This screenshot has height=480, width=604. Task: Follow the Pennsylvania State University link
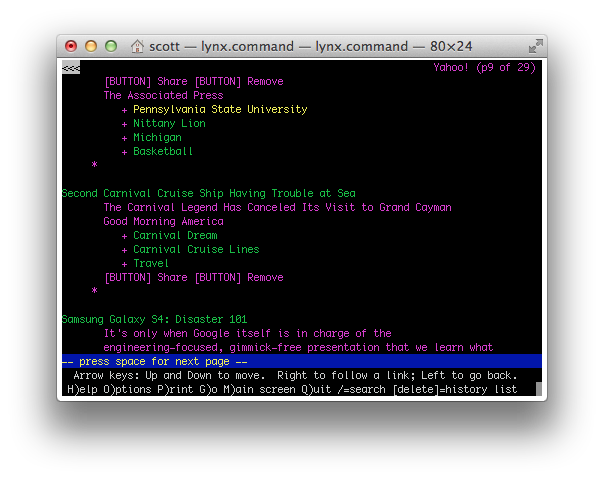click(220, 109)
